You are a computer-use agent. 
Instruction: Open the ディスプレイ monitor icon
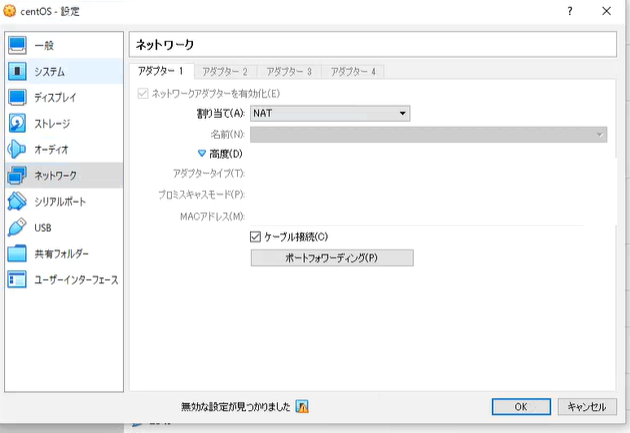(17, 98)
